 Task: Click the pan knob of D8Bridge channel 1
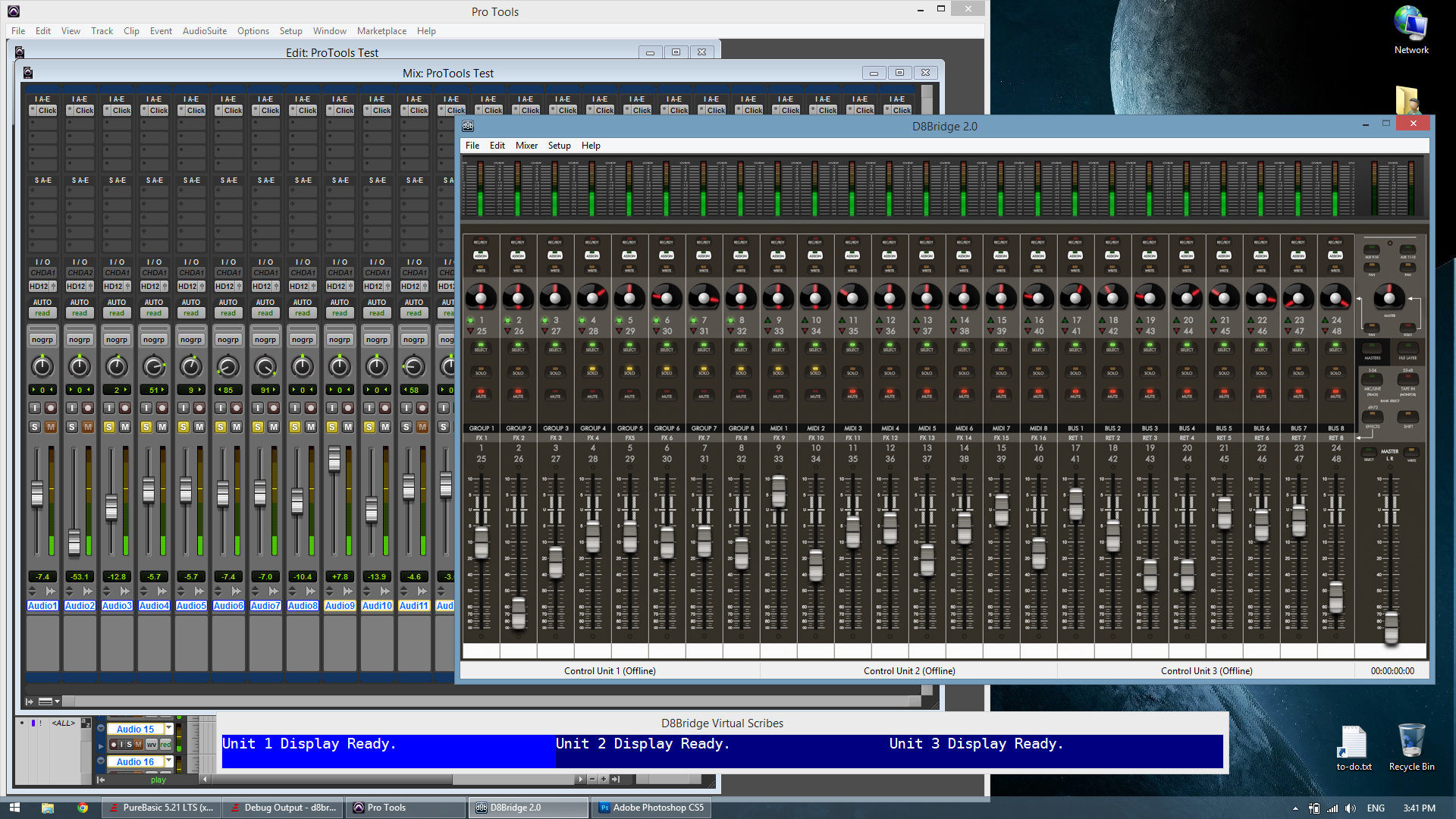click(x=481, y=297)
